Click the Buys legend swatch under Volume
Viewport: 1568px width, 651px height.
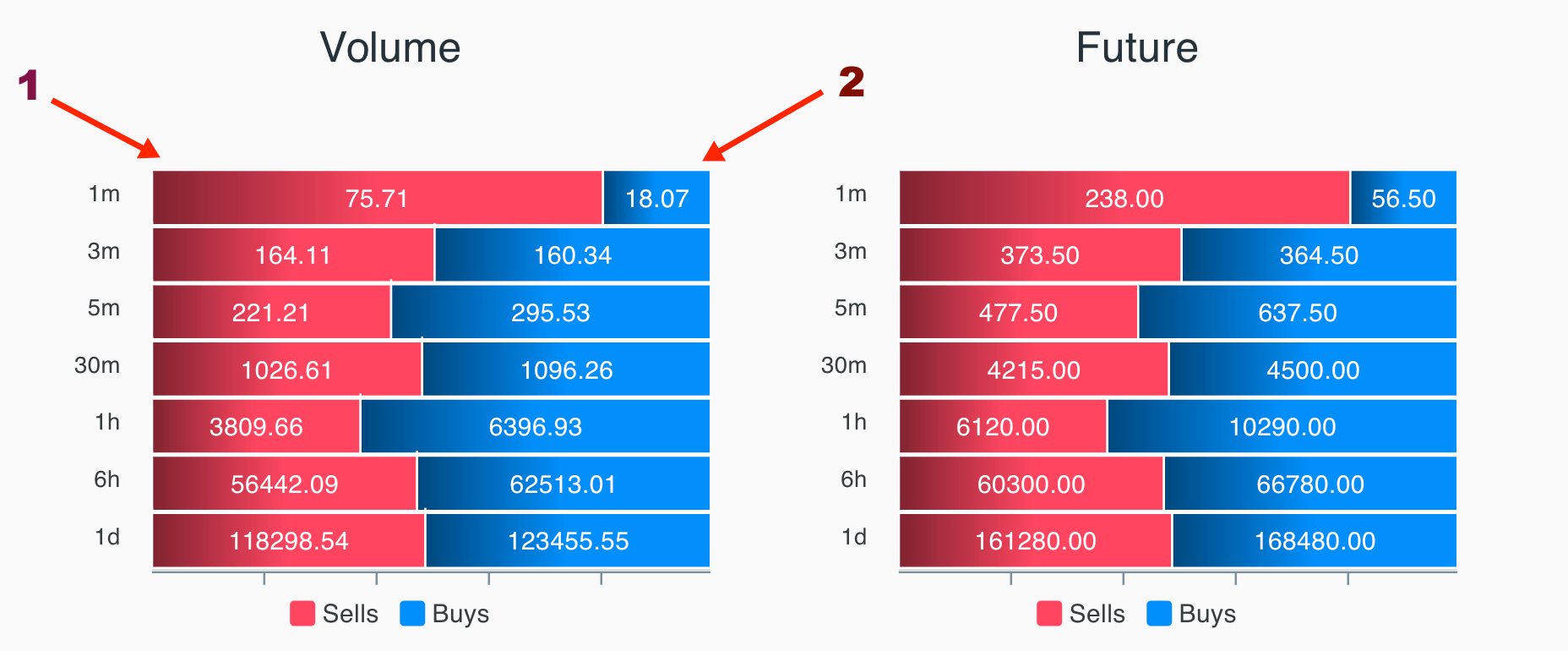coord(412,614)
